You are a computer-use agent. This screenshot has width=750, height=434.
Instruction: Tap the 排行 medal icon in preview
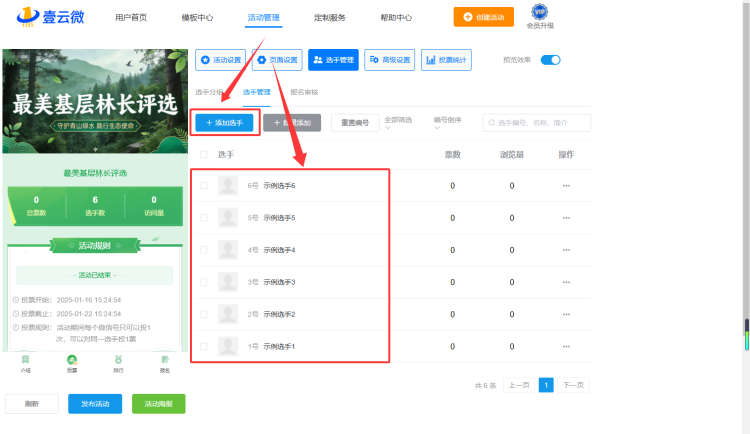click(118, 360)
